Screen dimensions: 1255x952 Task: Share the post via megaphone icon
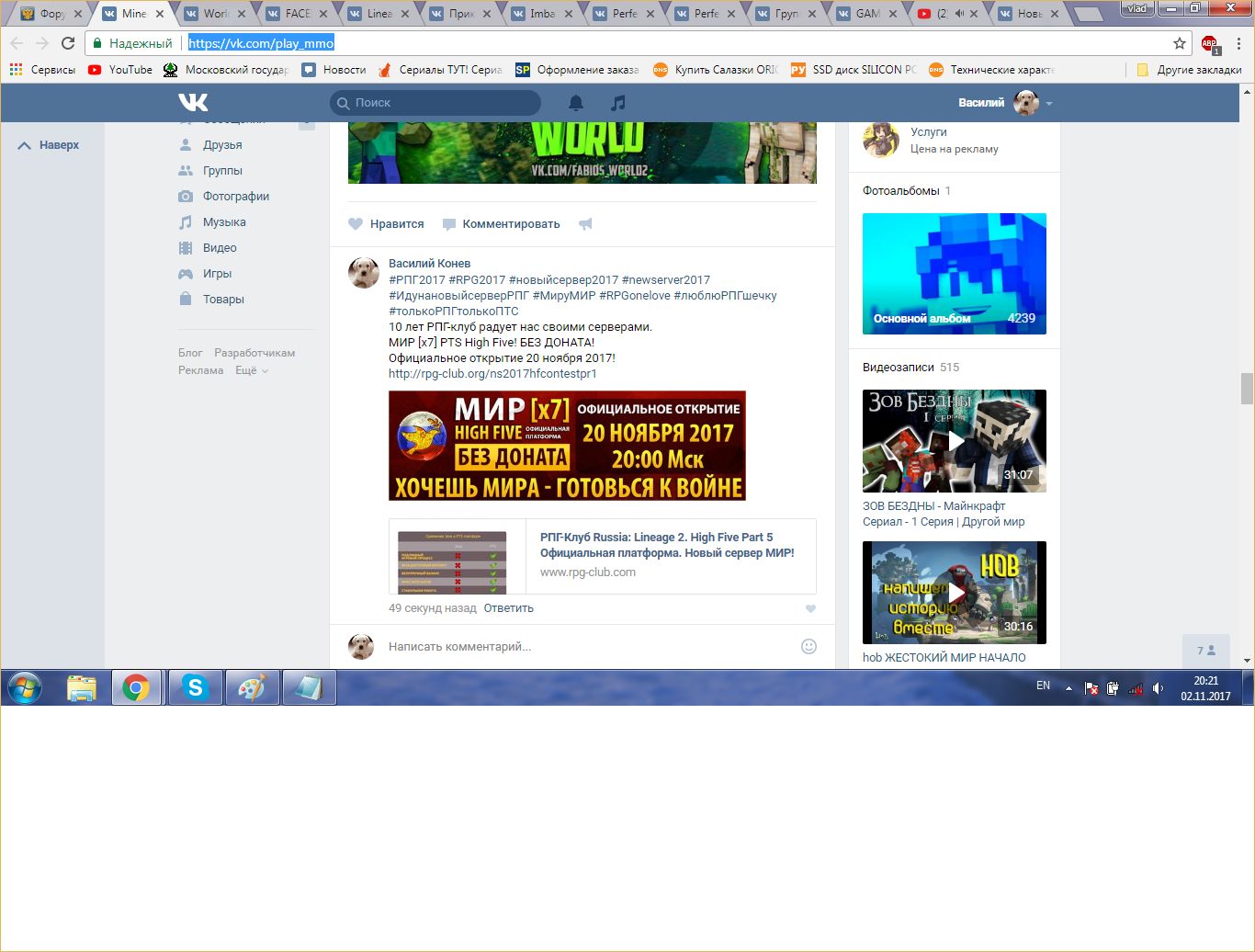tap(585, 224)
